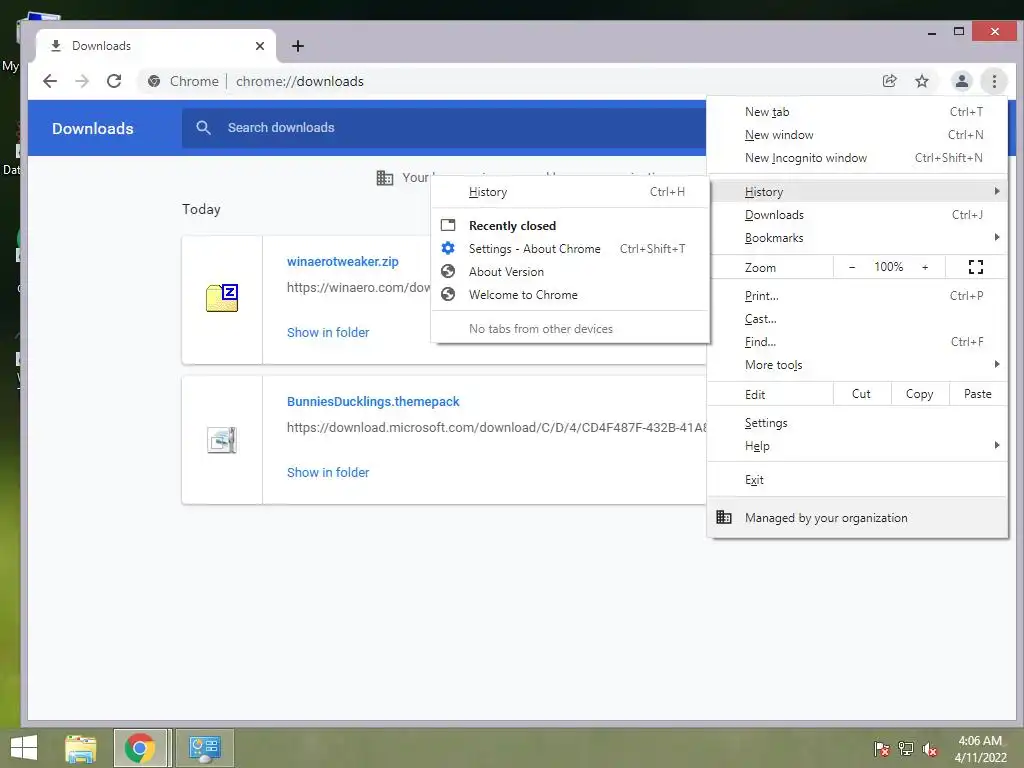Reload the downloads page
This screenshot has height=768, width=1024.
click(x=114, y=81)
